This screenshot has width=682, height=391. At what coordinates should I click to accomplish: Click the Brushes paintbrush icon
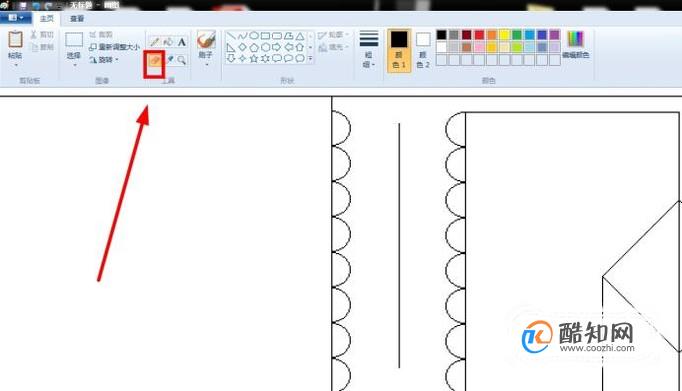tap(206, 40)
